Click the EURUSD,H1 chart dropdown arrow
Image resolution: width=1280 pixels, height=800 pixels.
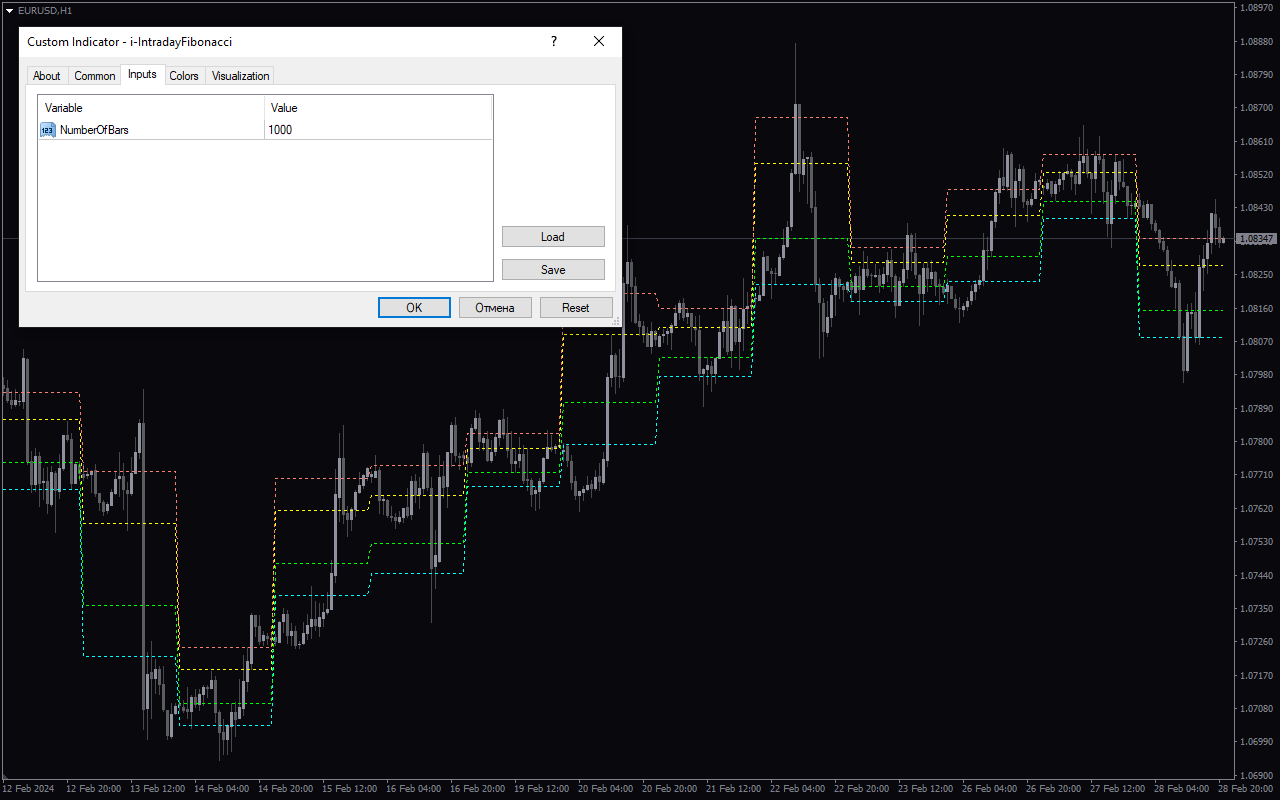pyautogui.click(x=9, y=10)
